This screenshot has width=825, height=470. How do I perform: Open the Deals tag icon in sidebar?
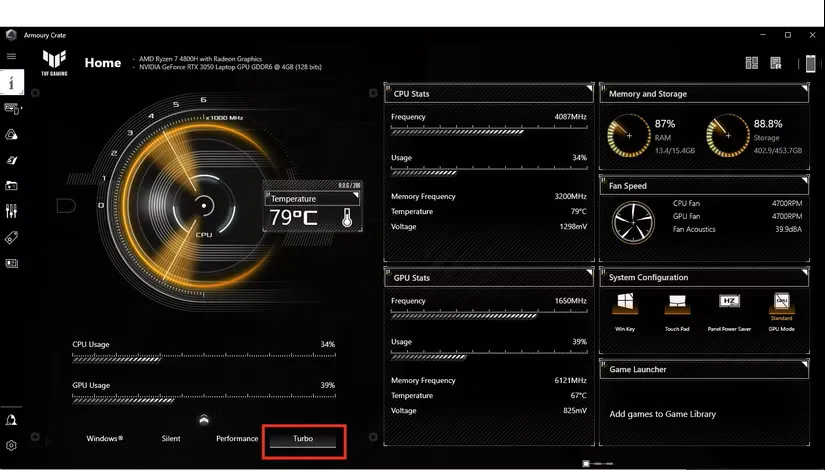coord(11,237)
